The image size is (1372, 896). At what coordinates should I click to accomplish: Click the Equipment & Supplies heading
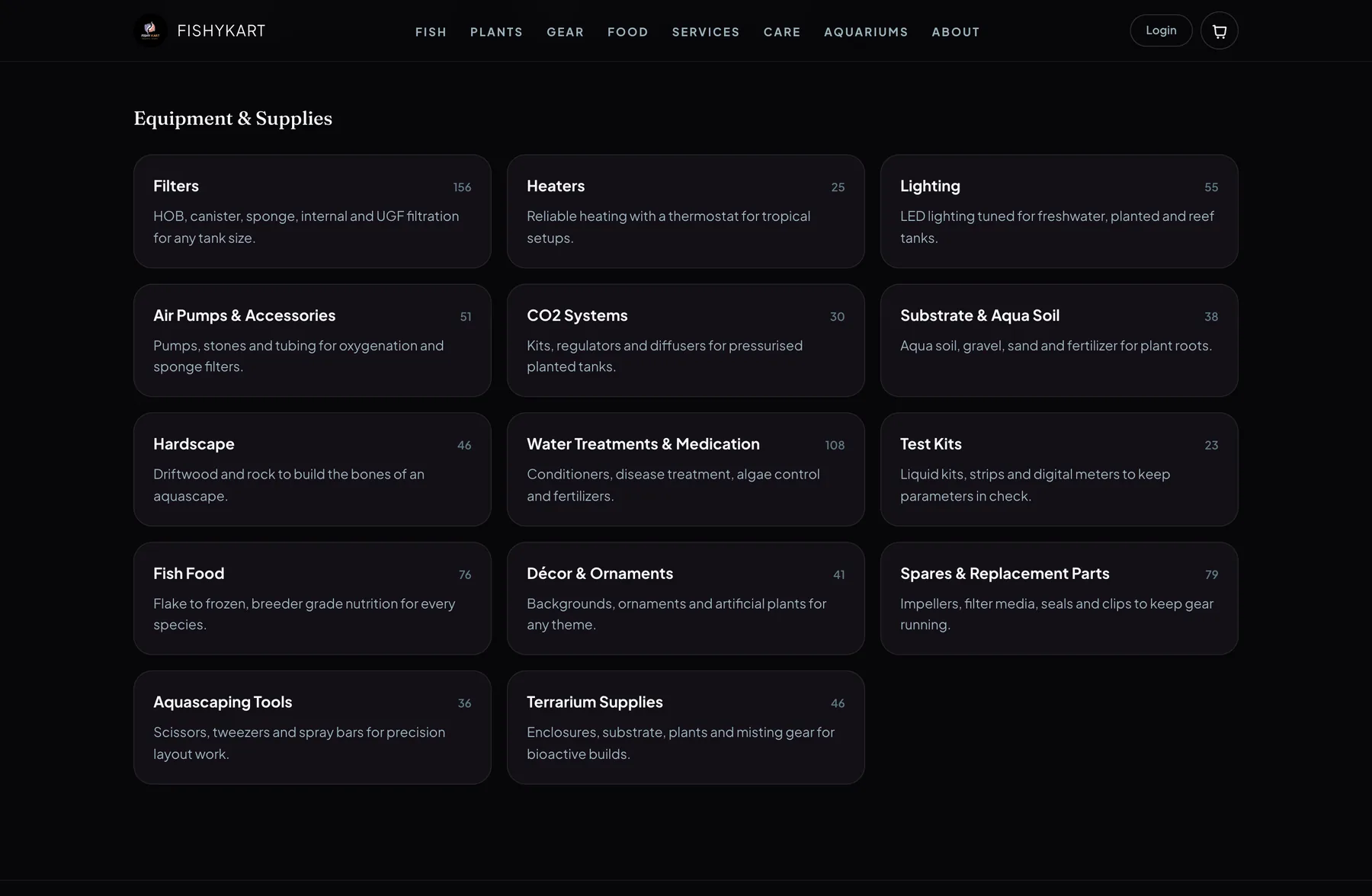[x=233, y=119]
